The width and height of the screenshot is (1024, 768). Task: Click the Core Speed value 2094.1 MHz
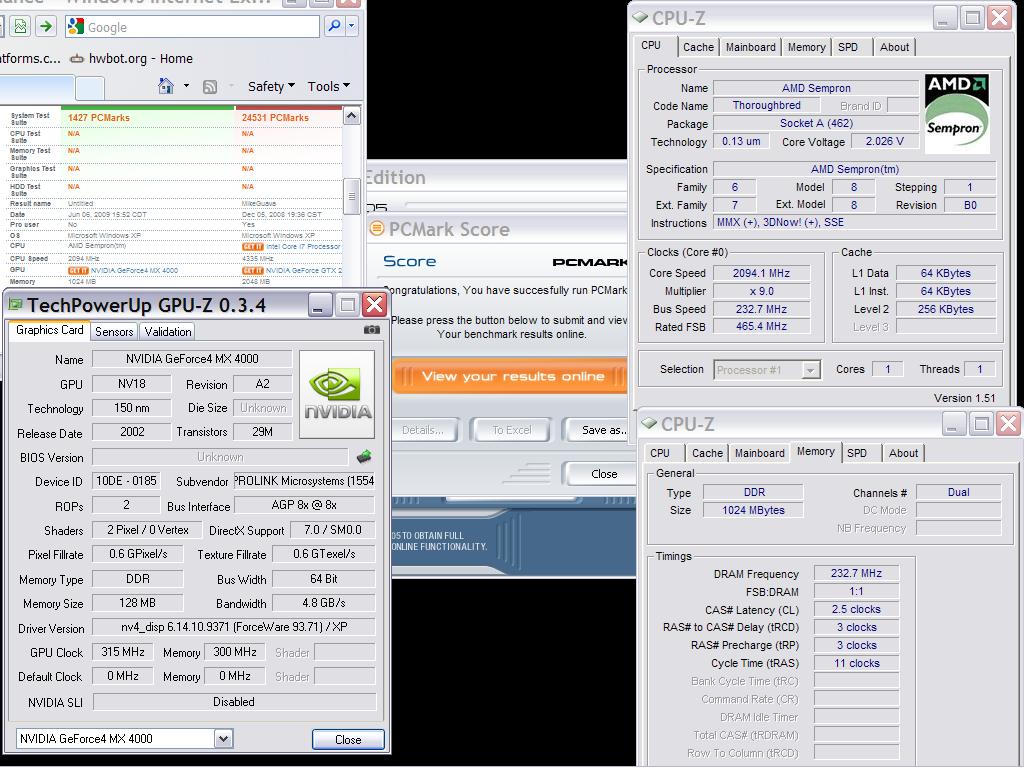[x=761, y=273]
